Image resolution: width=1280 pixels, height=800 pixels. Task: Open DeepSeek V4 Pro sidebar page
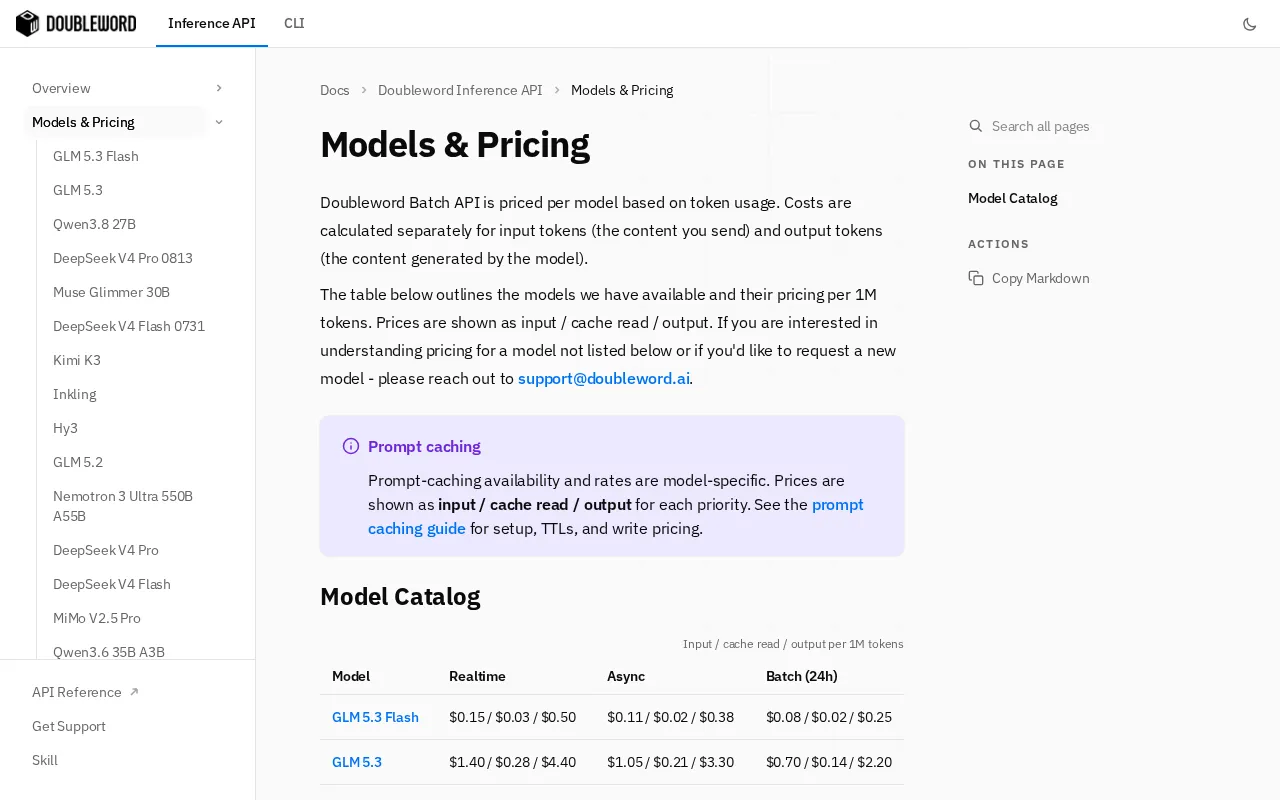[x=106, y=550]
